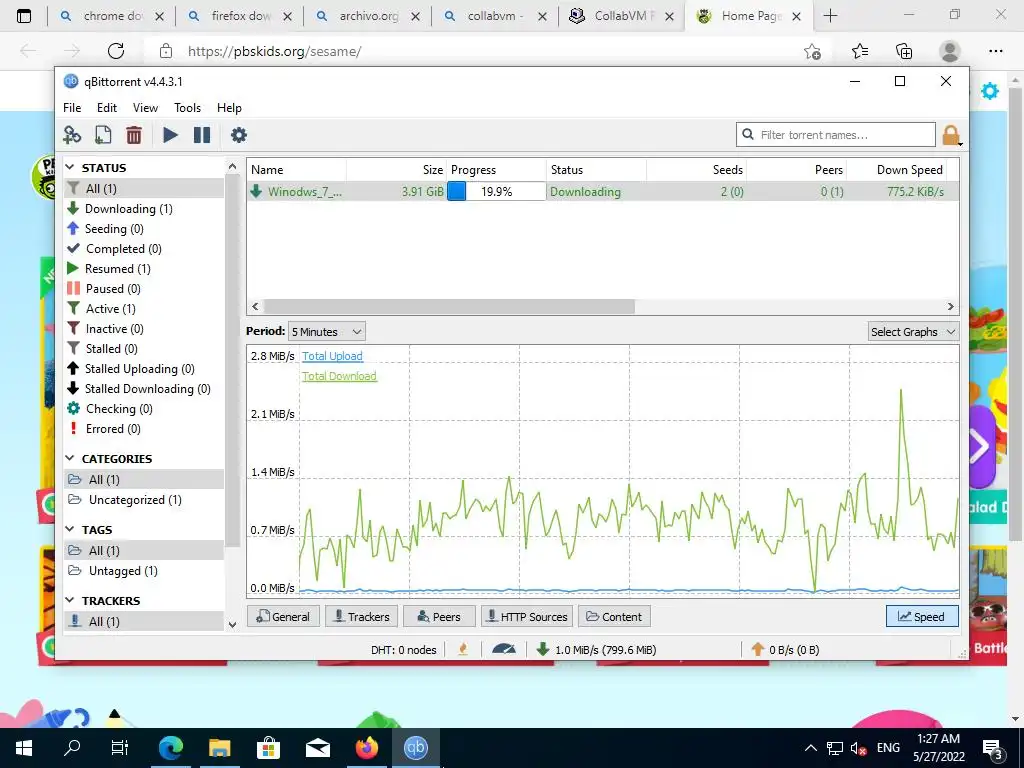Screen dimensions: 1024x768
Task: Open Firefox from the taskbar
Action: coord(366,747)
